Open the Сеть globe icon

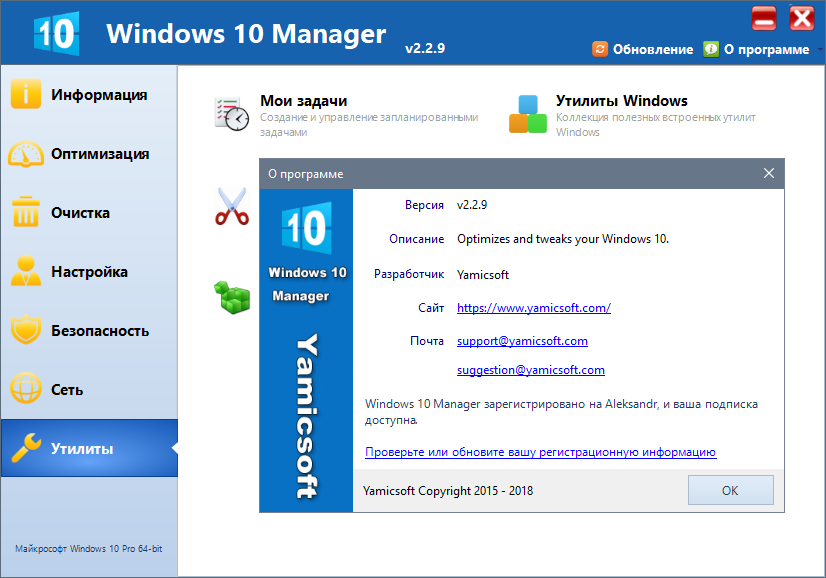(25, 388)
